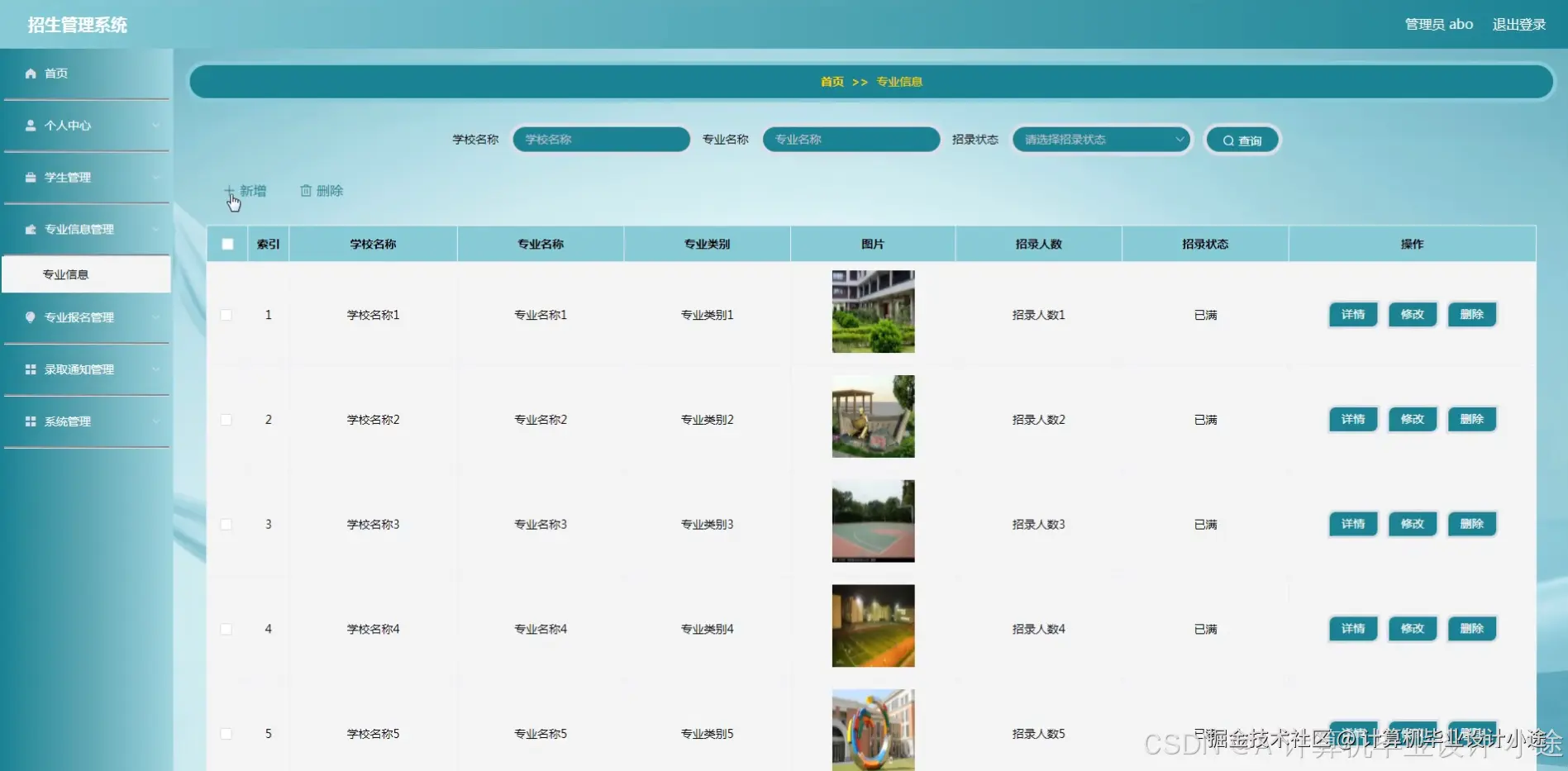Open the 录取通知管理 menu item
The width and height of the screenshot is (1568, 771).
coord(86,369)
